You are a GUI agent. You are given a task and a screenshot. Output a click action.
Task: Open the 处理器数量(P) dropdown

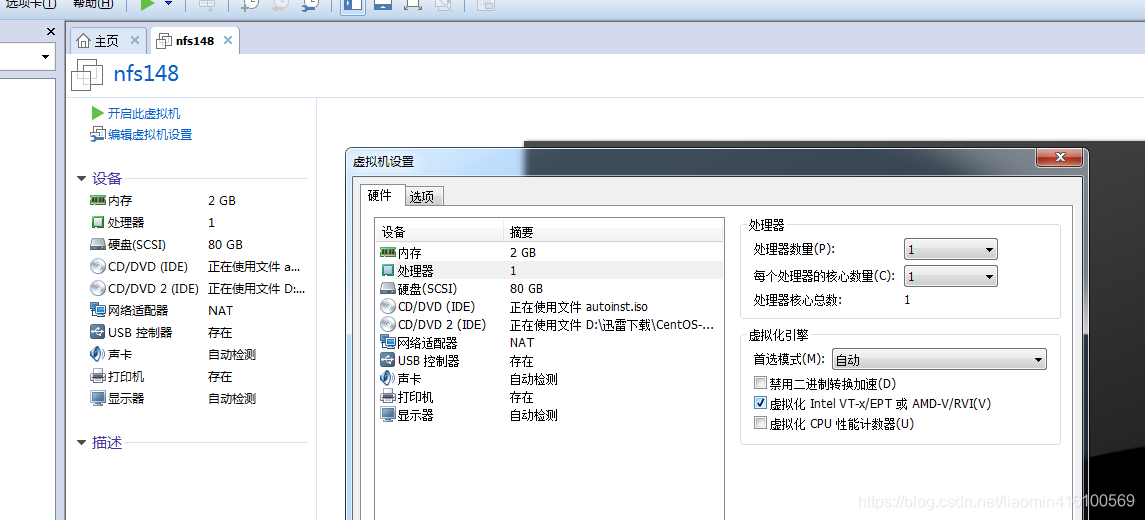click(x=950, y=250)
